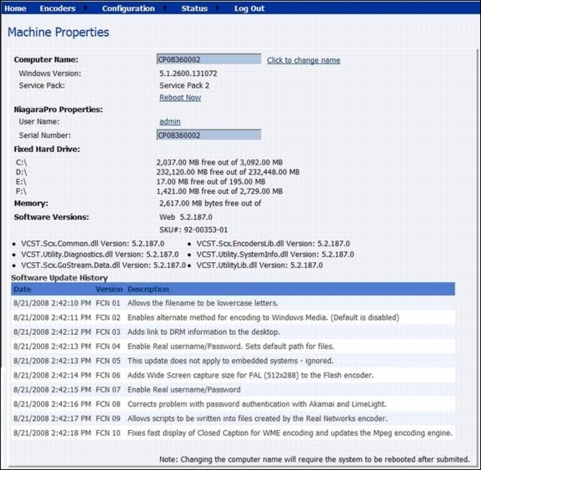Select the FCN 06 Wide Screen capture row
The width and height of the screenshot is (576, 479).
[233, 375]
